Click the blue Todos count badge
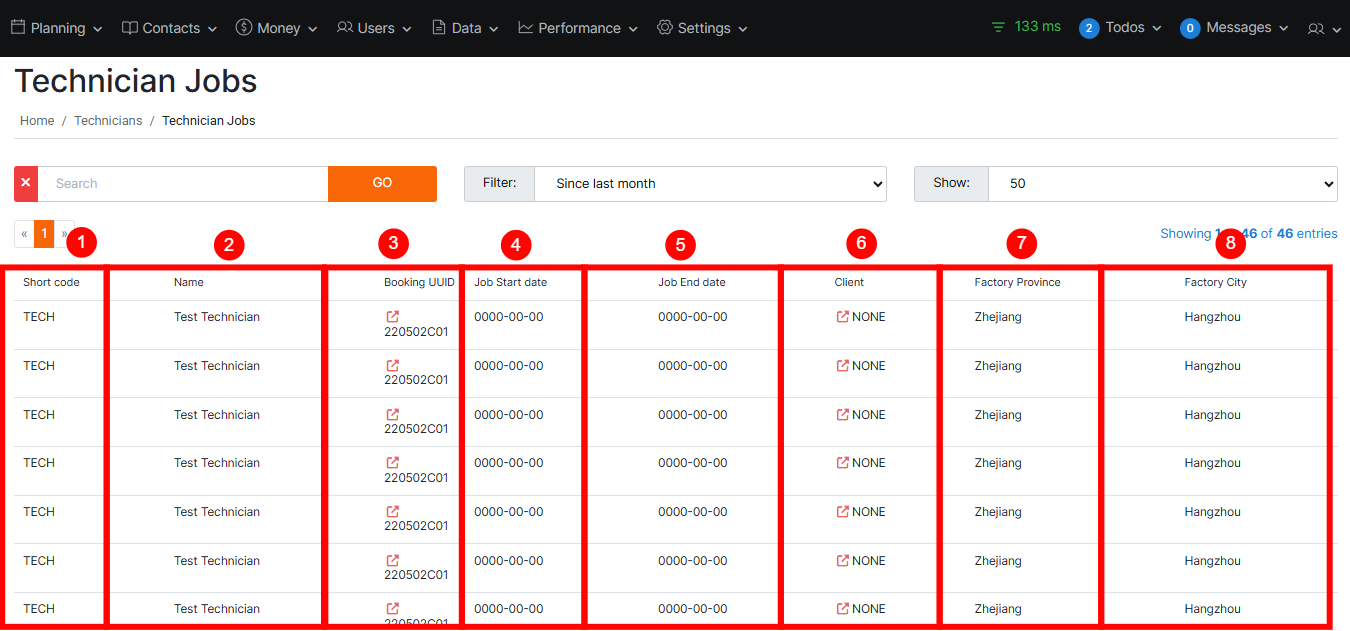This screenshot has height=631, width=1350. coord(1089,28)
